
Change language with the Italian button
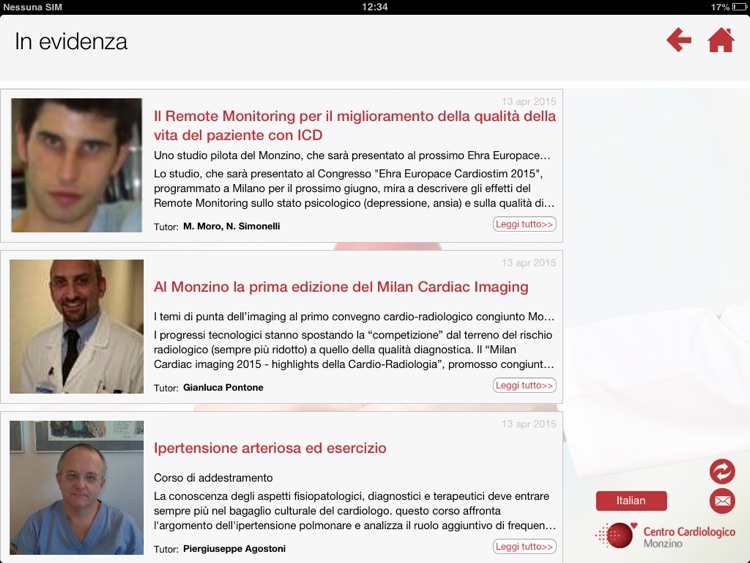pyautogui.click(x=631, y=501)
